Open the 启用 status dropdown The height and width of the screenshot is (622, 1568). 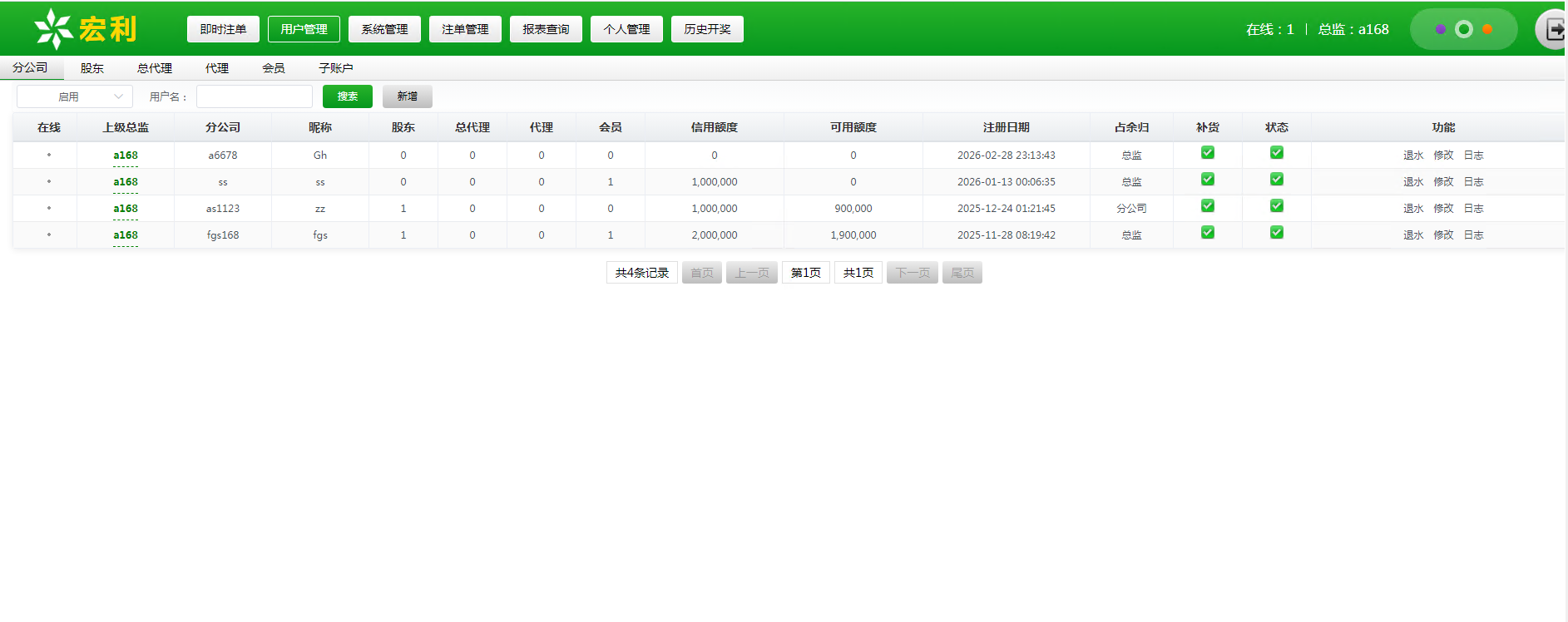(75, 96)
